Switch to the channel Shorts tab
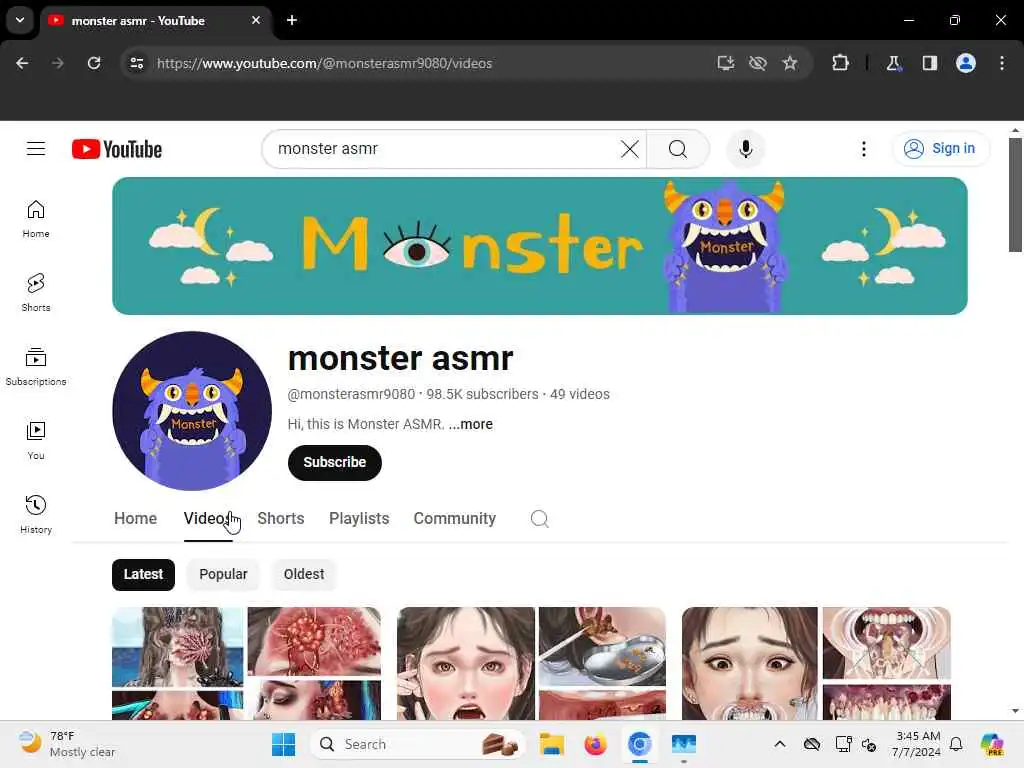1024x768 pixels. (281, 519)
